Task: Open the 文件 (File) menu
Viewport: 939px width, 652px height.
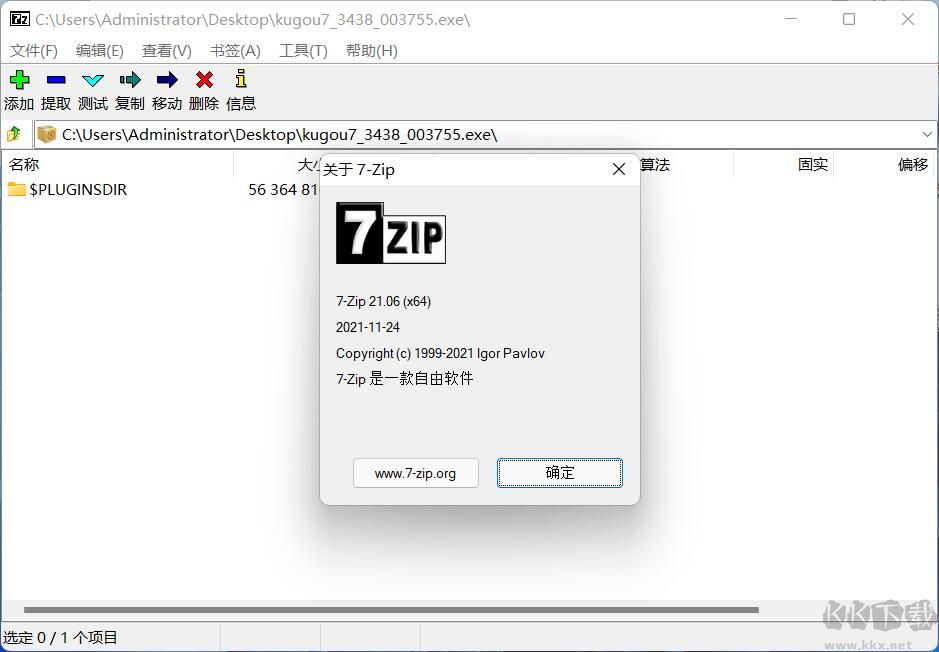Action: pyautogui.click(x=32, y=50)
